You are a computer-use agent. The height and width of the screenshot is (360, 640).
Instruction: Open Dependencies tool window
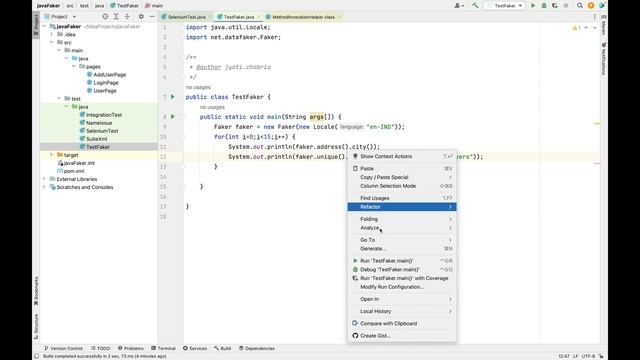coord(257,349)
